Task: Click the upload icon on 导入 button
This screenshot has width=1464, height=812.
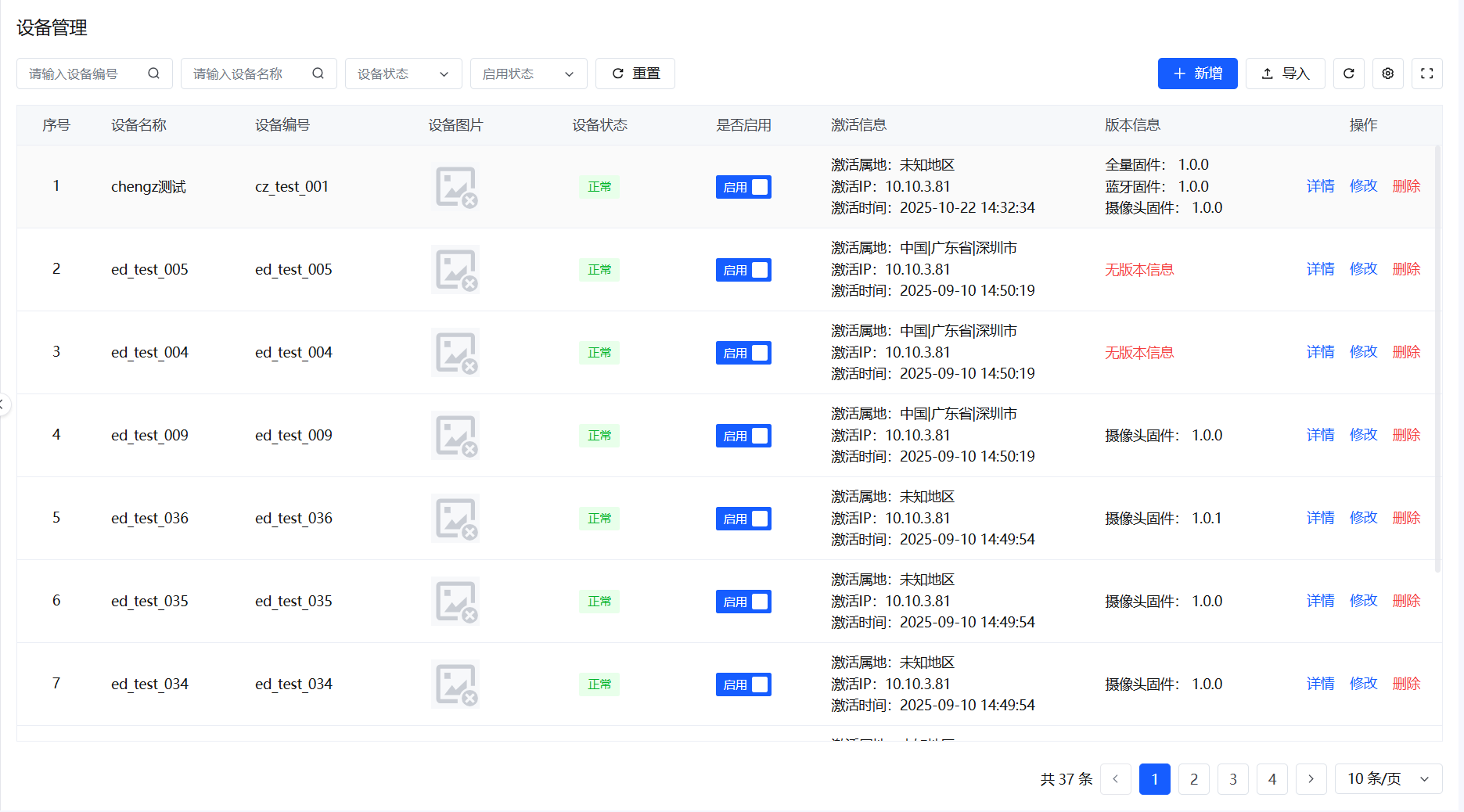Action: 1266,73
